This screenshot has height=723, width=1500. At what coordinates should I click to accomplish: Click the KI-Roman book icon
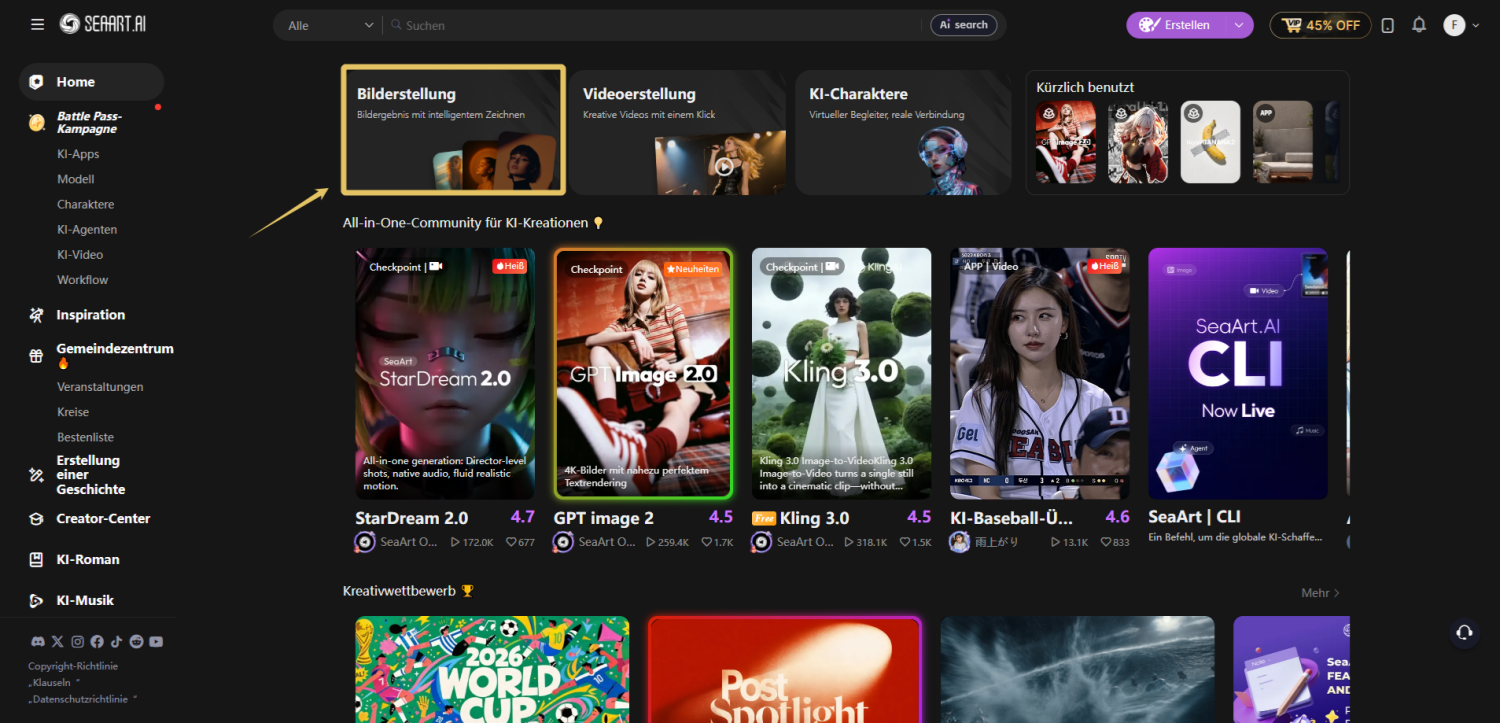click(36, 560)
